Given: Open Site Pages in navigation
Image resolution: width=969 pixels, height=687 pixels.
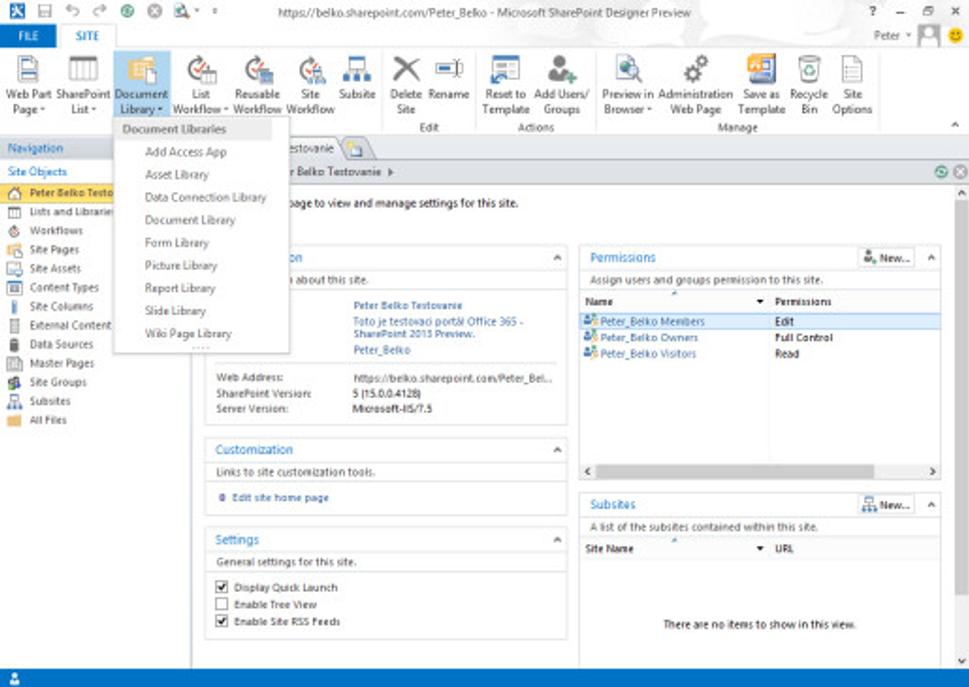Looking at the screenshot, I should pyautogui.click(x=54, y=250).
